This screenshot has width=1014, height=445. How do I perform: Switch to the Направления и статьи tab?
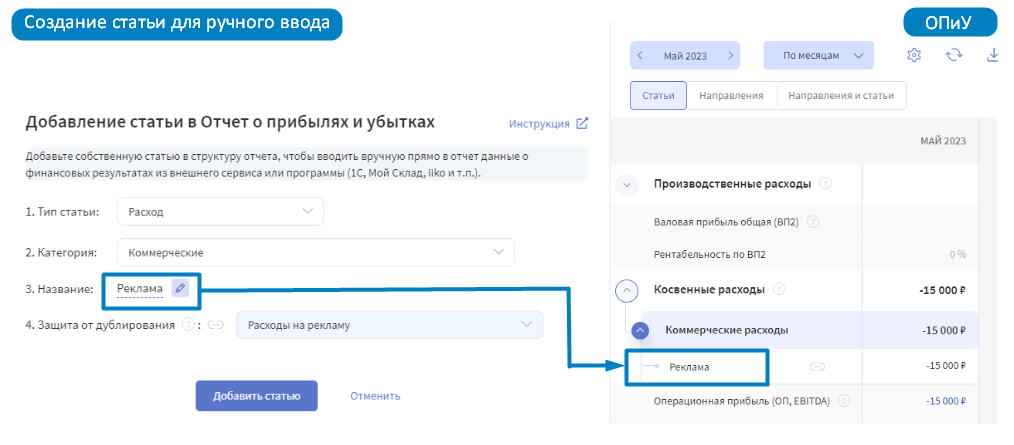point(841,96)
